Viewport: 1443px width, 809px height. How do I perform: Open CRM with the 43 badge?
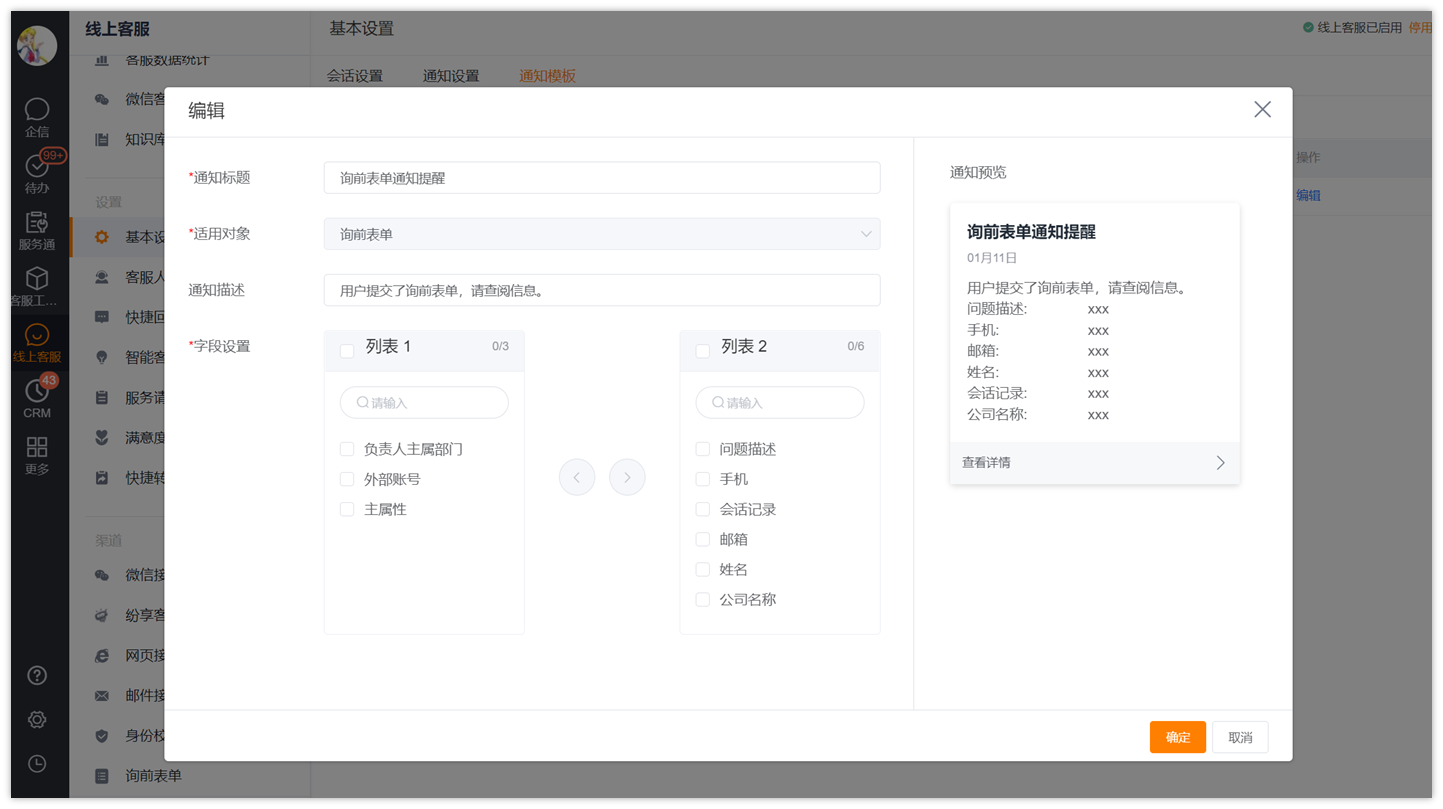pyautogui.click(x=37, y=398)
